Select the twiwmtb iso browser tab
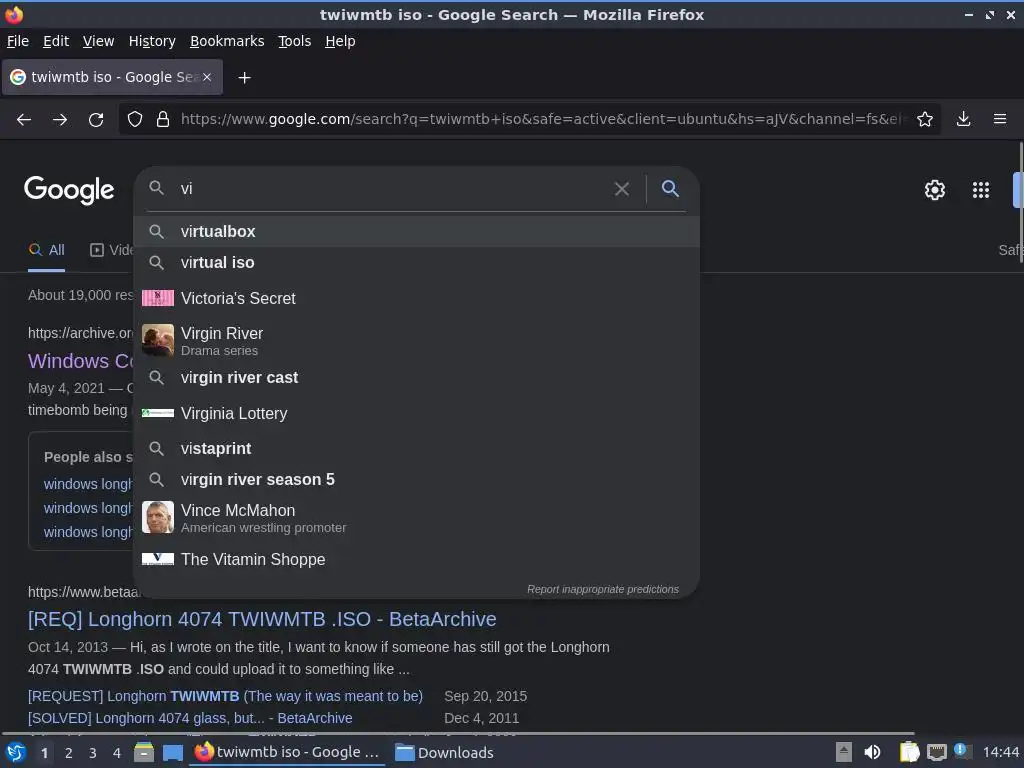Image resolution: width=1024 pixels, height=768 pixels. click(x=112, y=77)
